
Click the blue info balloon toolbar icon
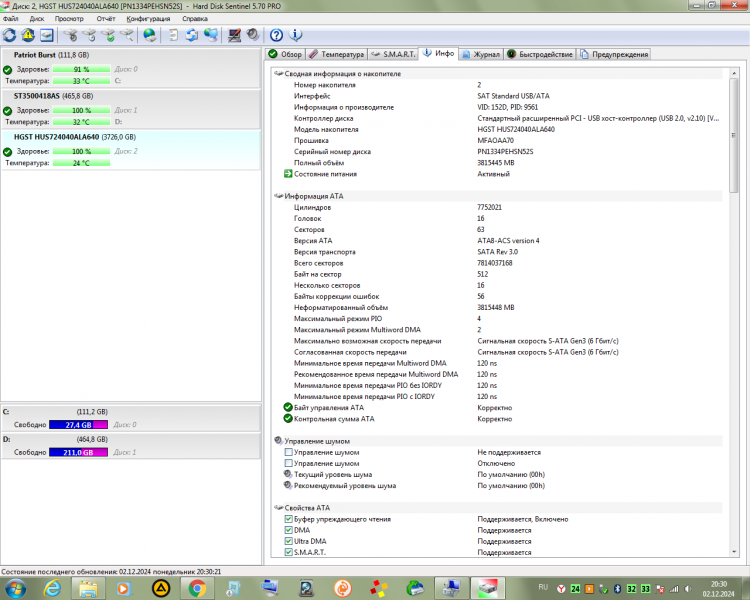pyautogui.click(x=296, y=35)
